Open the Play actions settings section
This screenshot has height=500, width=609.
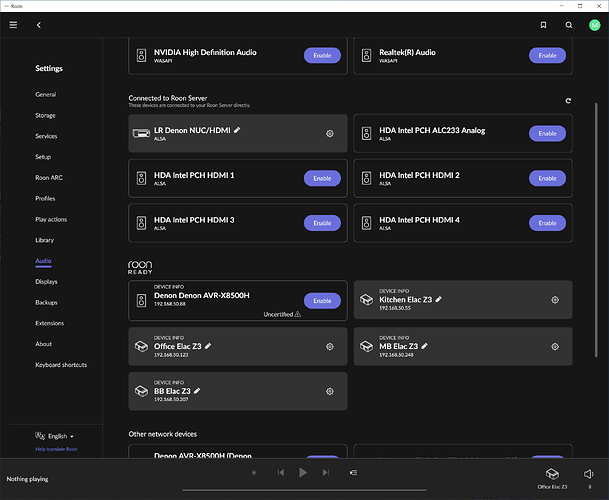point(51,220)
